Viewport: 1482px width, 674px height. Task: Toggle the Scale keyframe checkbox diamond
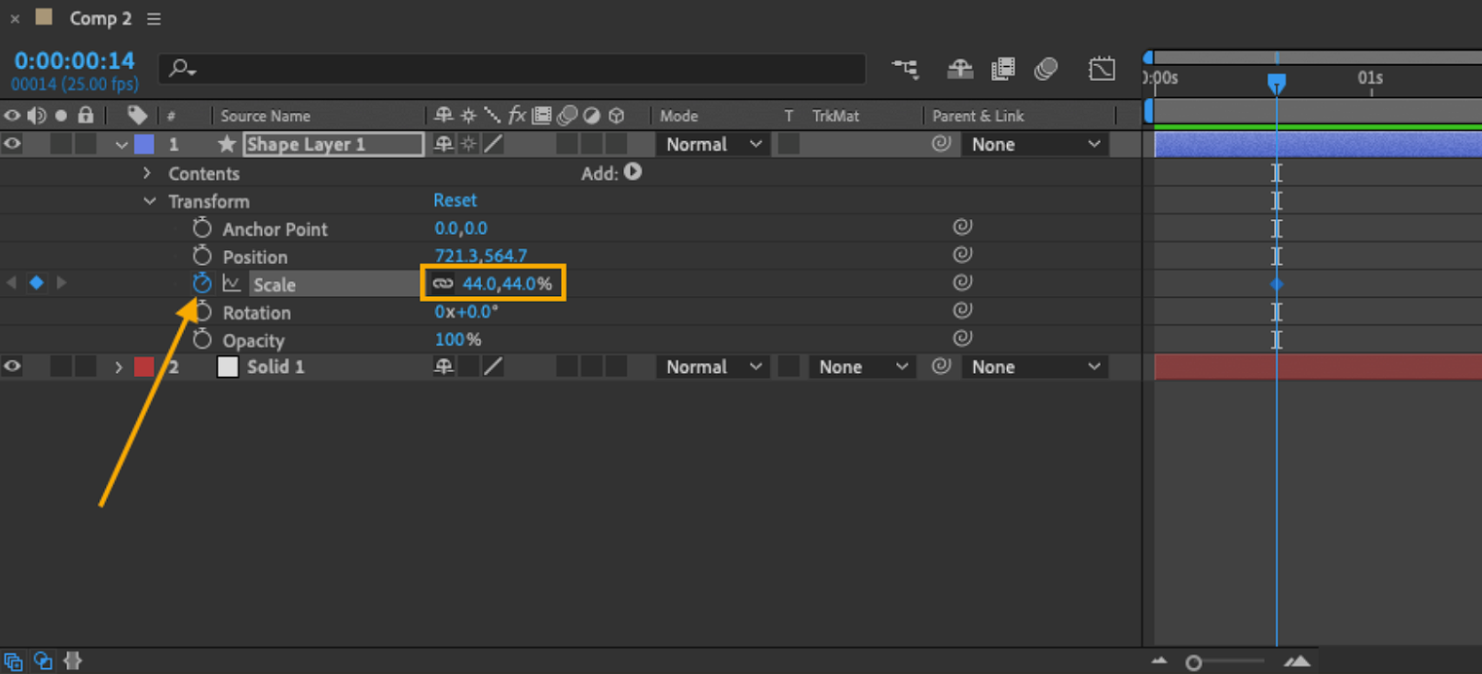pos(37,283)
